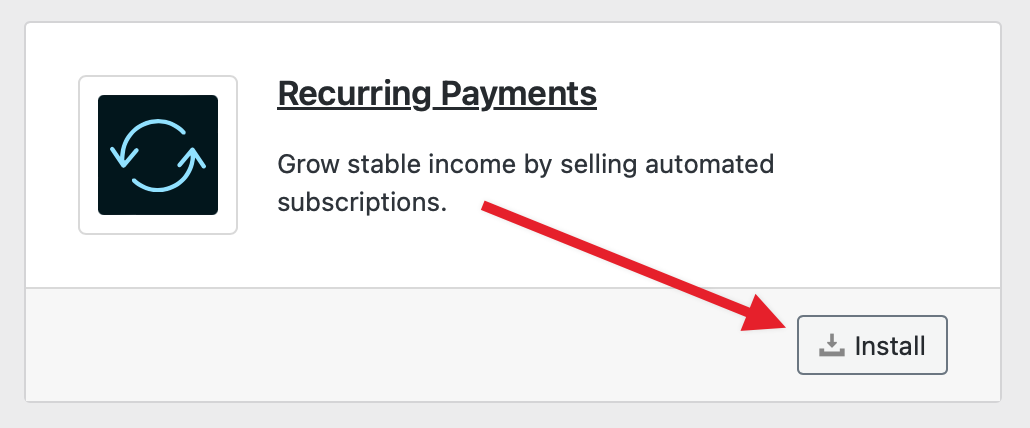1030x428 pixels.
Task: Click the gray footer bar left of Install
Action: click(400, 345)
